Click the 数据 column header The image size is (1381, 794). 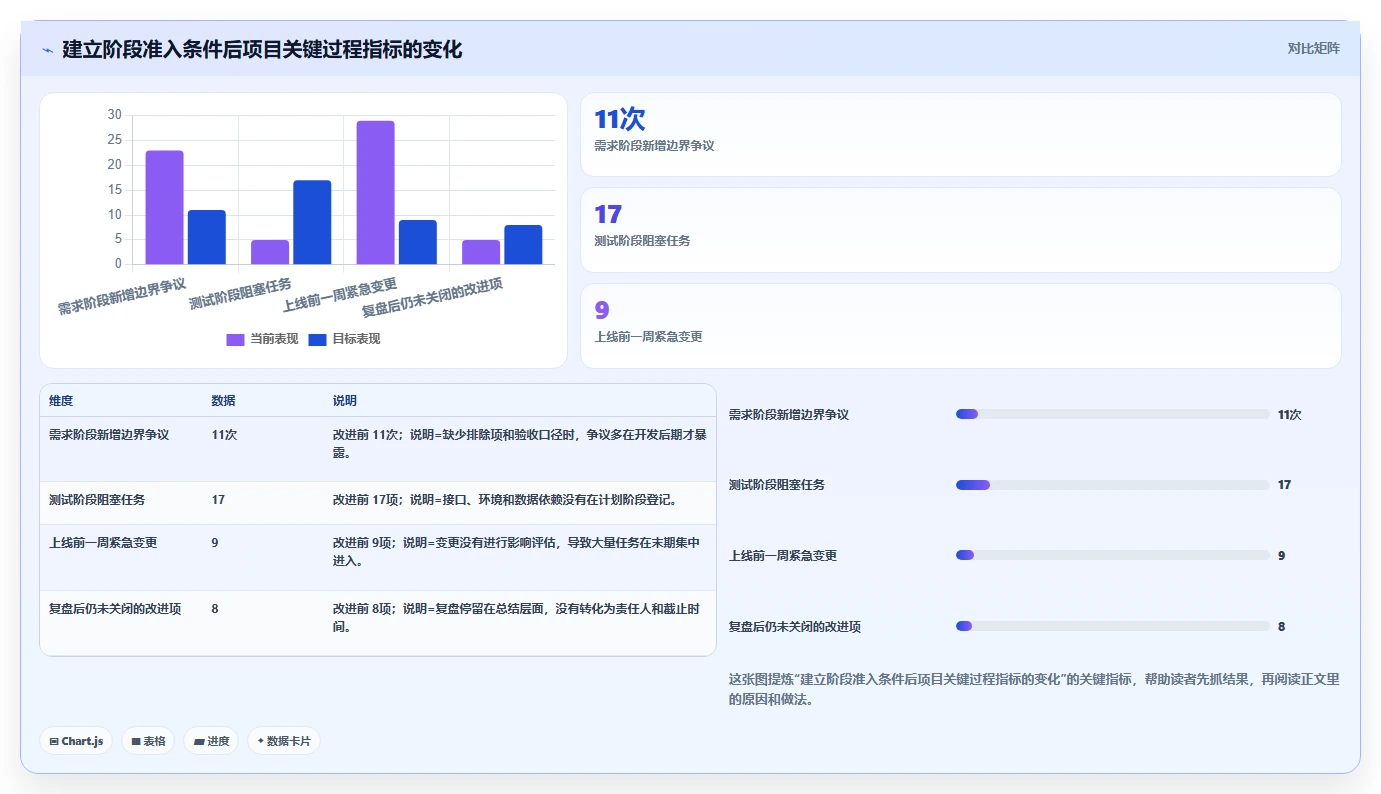[224, 401]
